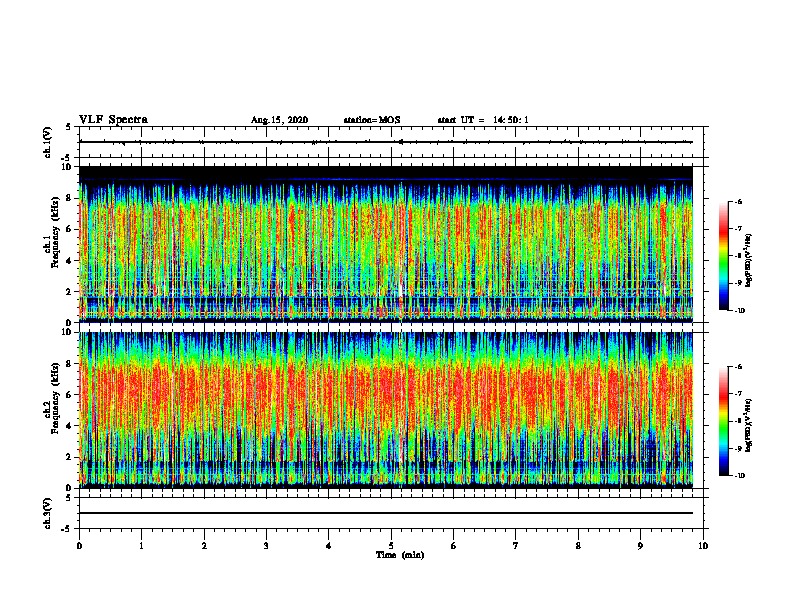
Task: Click time axis tick label '1'
Action: [x=141, y=546]
